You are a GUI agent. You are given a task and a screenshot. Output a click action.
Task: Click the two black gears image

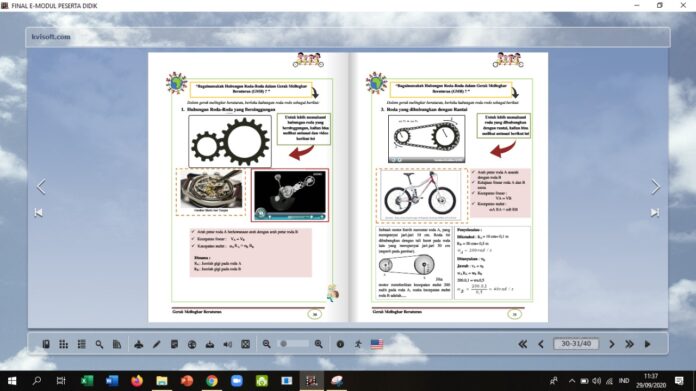click(230, 141)
